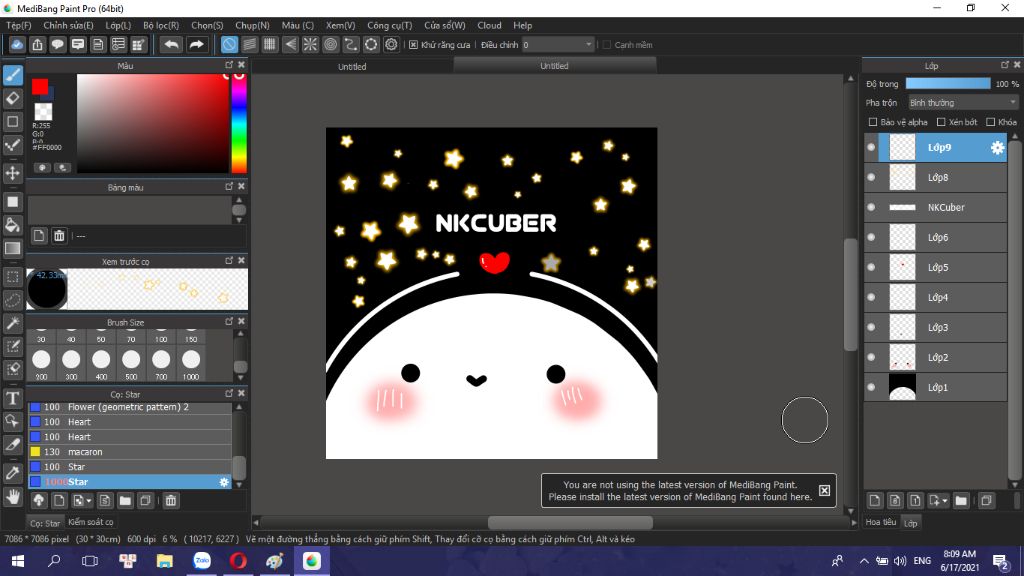1024x576 pixels.
Task: Hide the NKCuber layer
Action: pos(871,208)
